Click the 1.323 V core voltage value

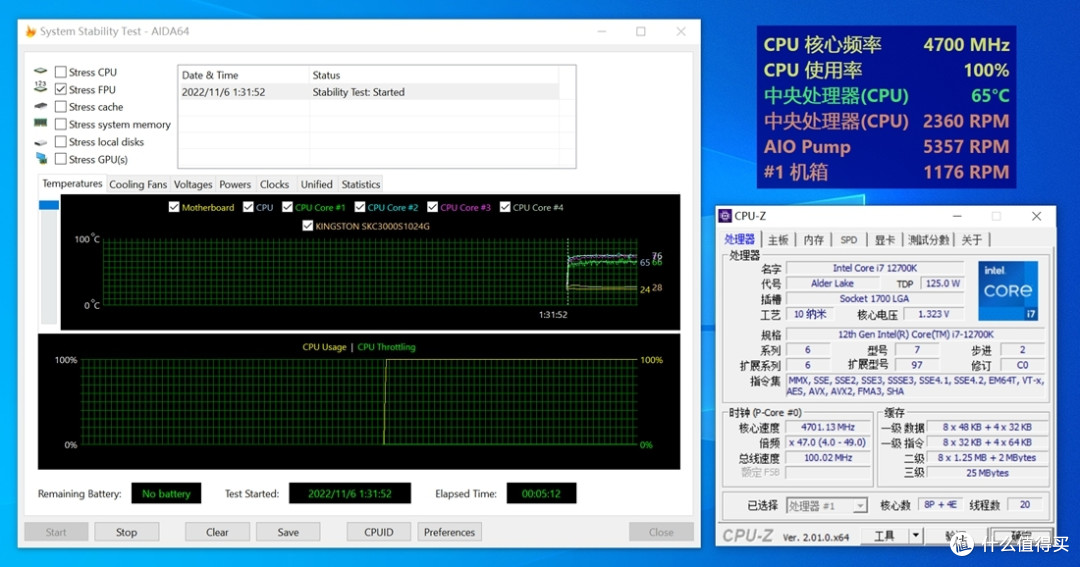click(933, 314)
